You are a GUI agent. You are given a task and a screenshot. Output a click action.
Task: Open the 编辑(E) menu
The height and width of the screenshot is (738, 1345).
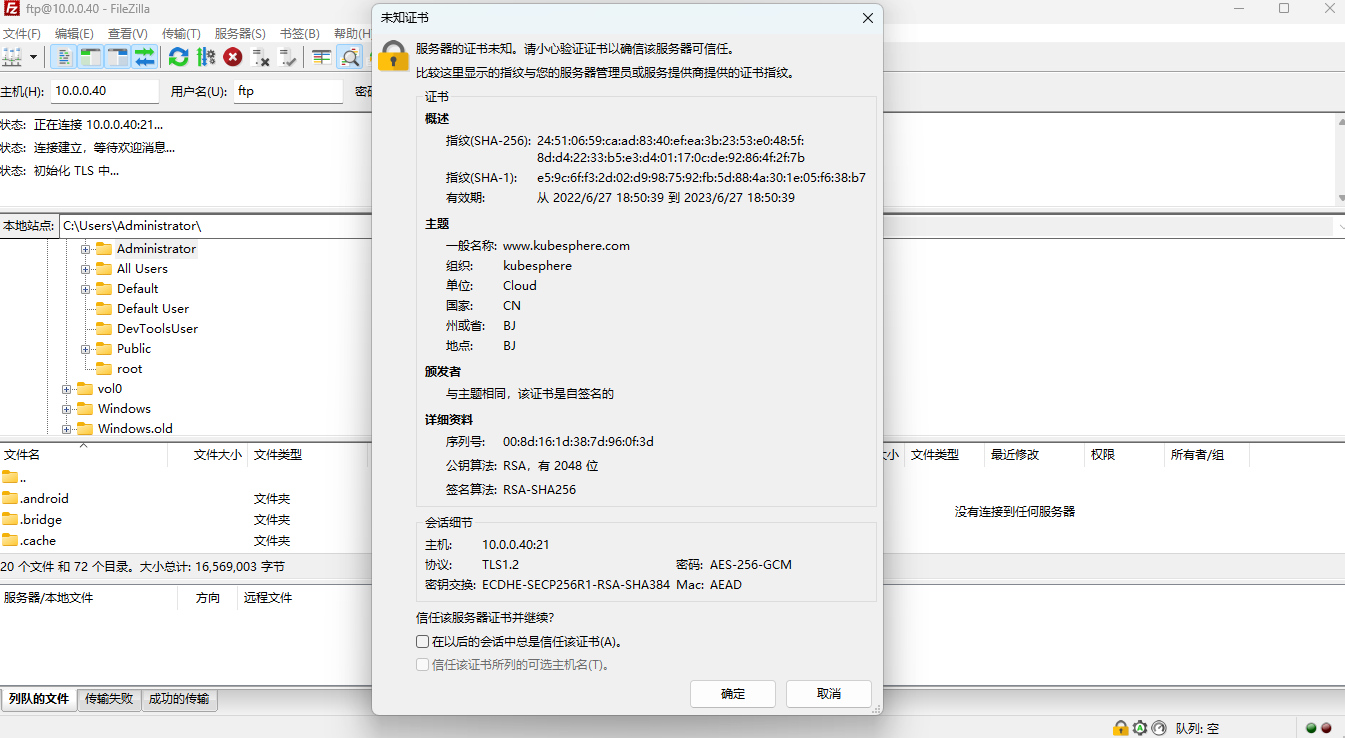tap(74, 33)
